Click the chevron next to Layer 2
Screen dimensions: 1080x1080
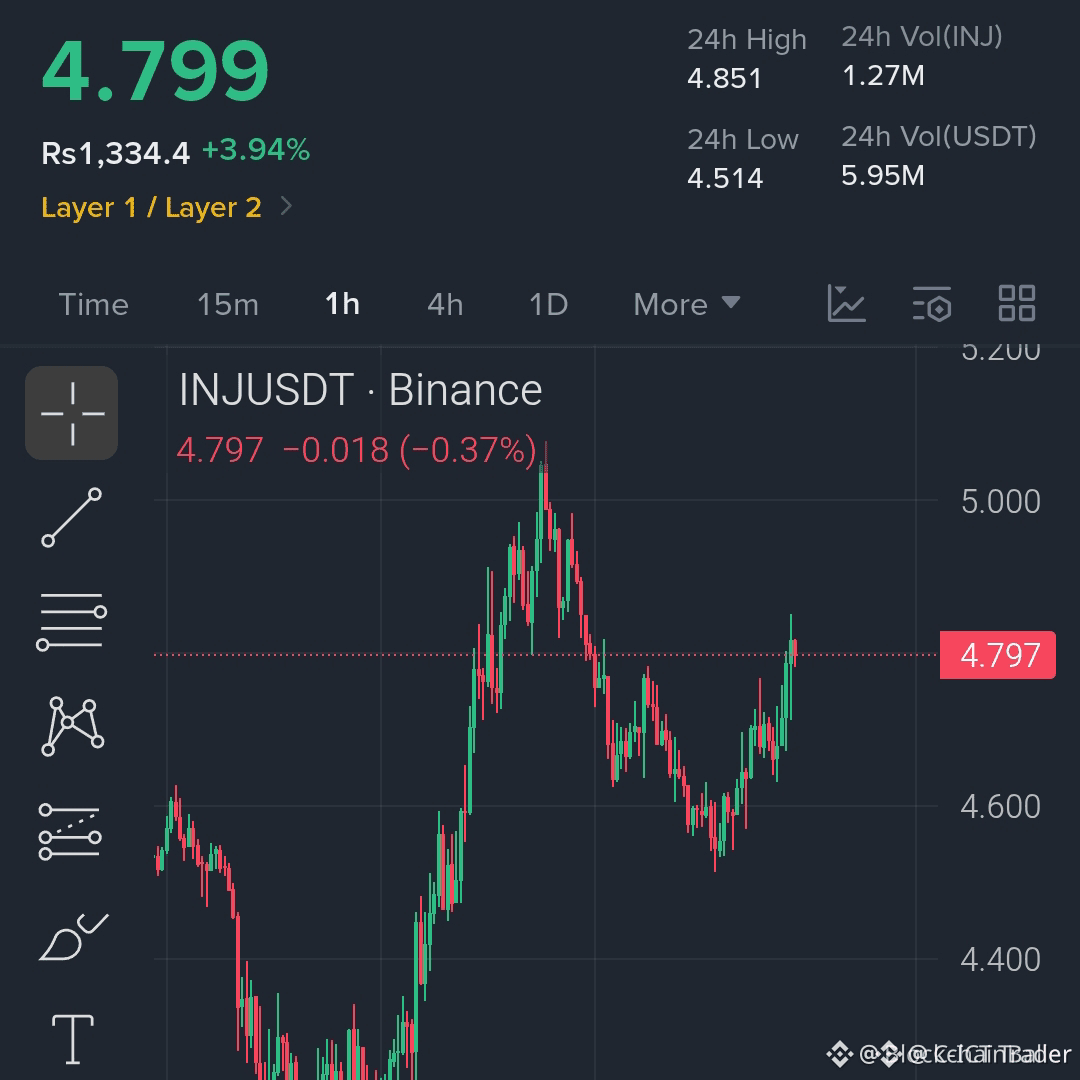point(287,206)
